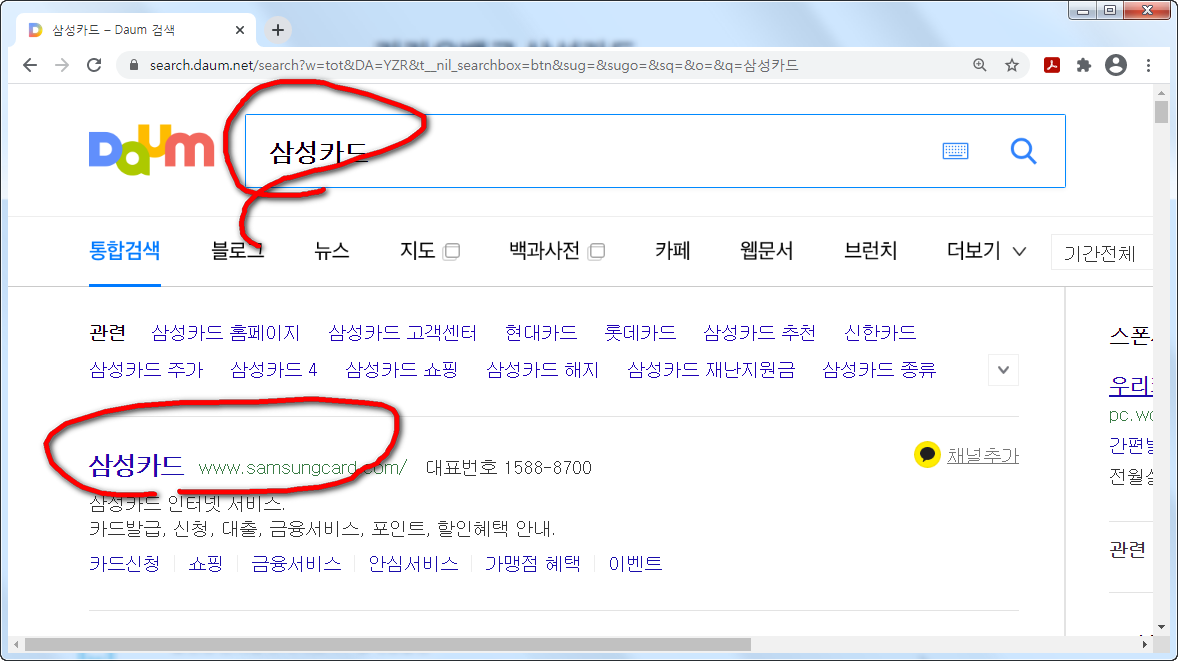This screenshot has height=661, width=1178.
Task: Open the 기간전체 period filter
Action: click(1101, 252)
